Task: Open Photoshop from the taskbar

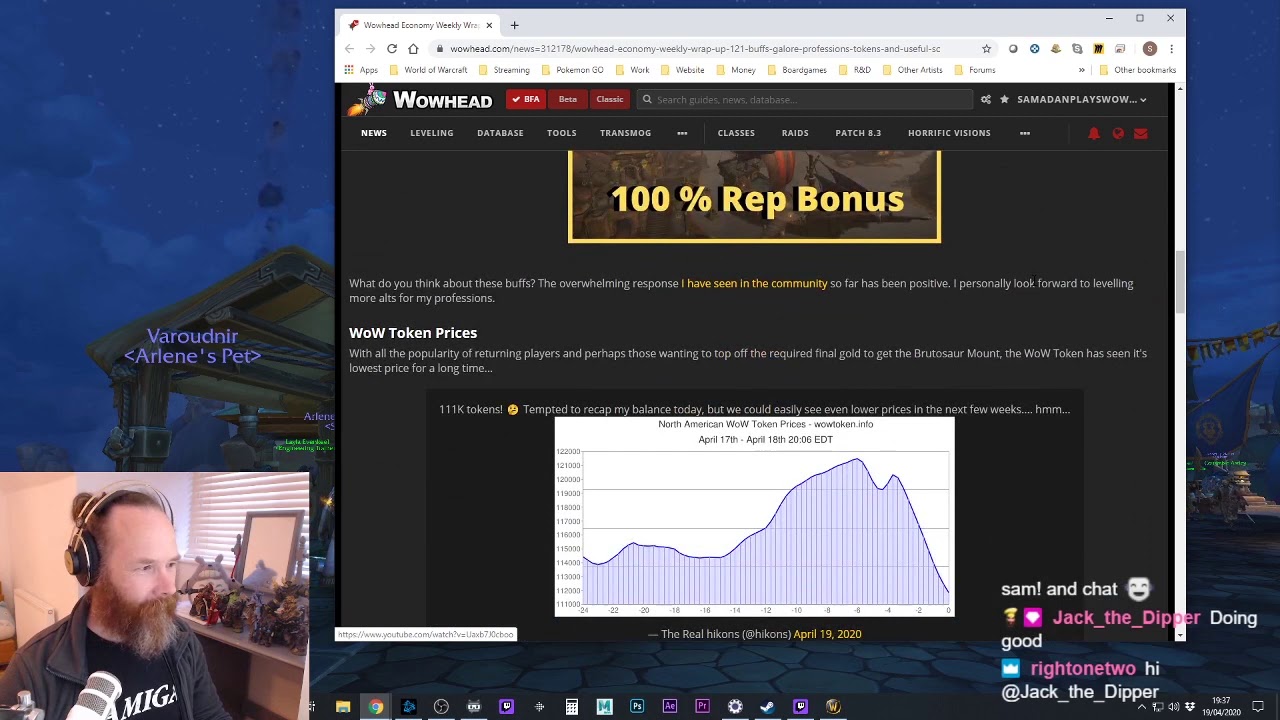Action: coord(637,707)
